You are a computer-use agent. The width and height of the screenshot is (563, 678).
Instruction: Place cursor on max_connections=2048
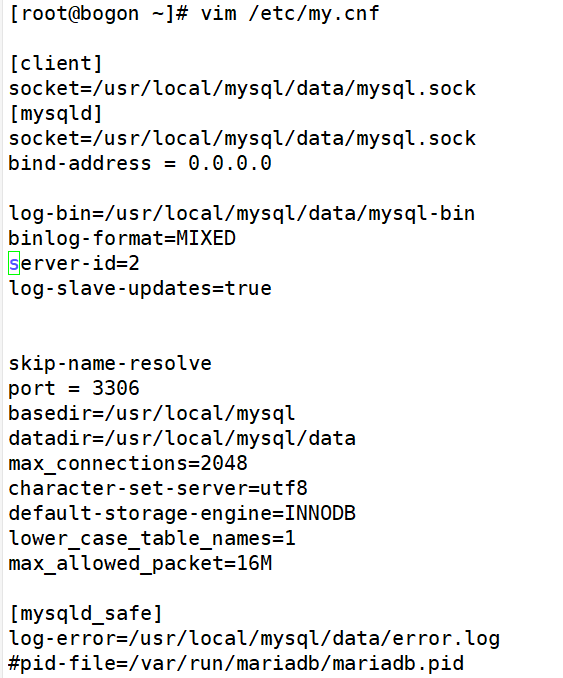coord(128,464)
